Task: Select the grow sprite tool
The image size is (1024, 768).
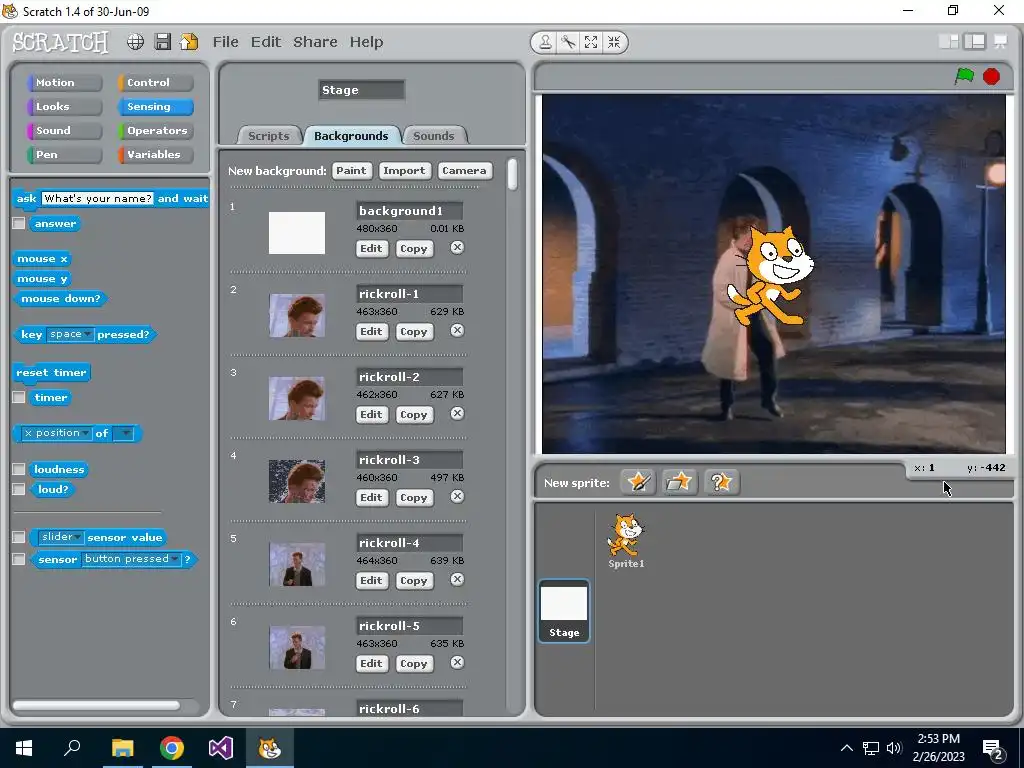Action: pyautogui.click(x=591, y=42)
